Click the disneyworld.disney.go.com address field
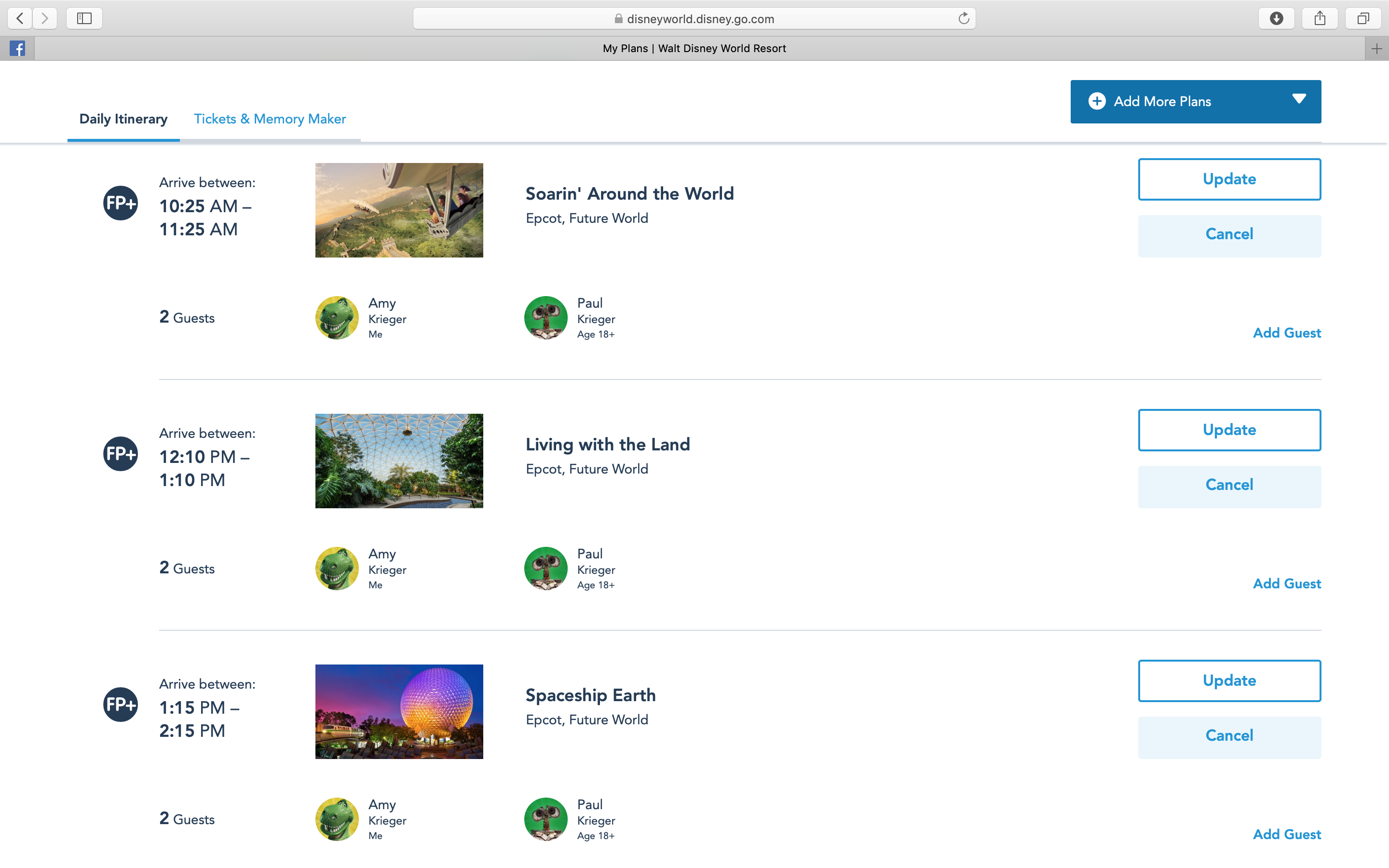The width and height of the screenshot is (1389, 868). click(x=694, y=18)
